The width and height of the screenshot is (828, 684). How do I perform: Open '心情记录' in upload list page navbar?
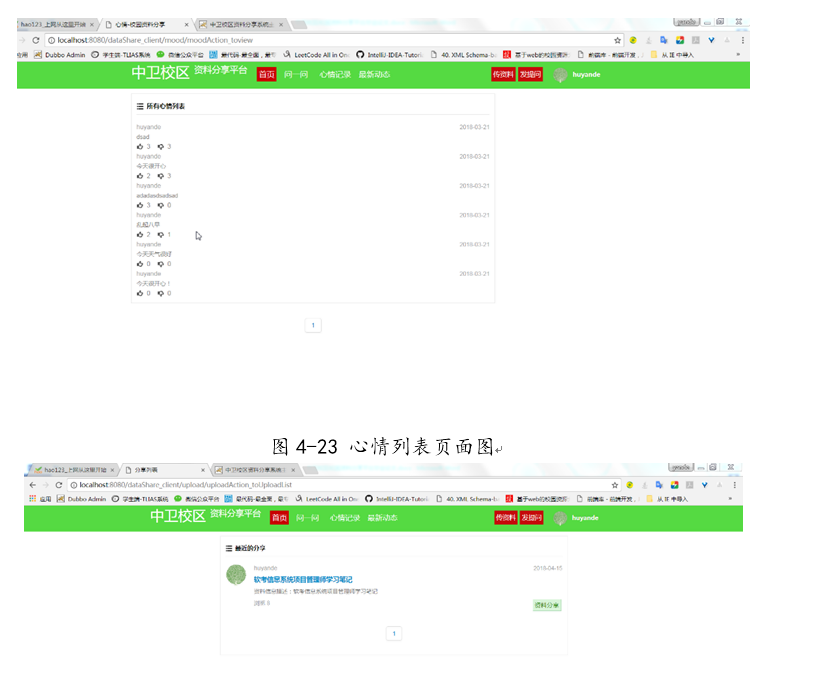click(x=345, y=518)
